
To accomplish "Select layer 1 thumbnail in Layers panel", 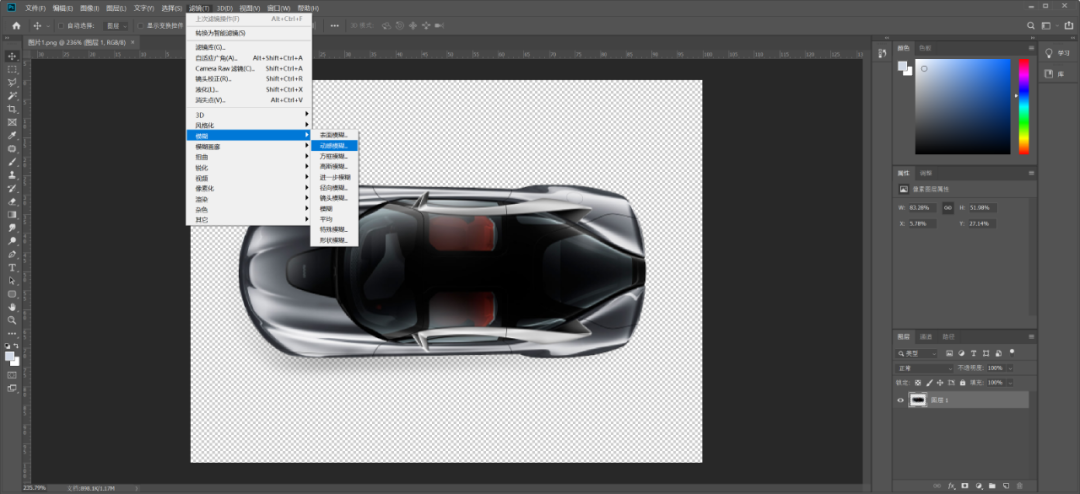I will [917, 400].
